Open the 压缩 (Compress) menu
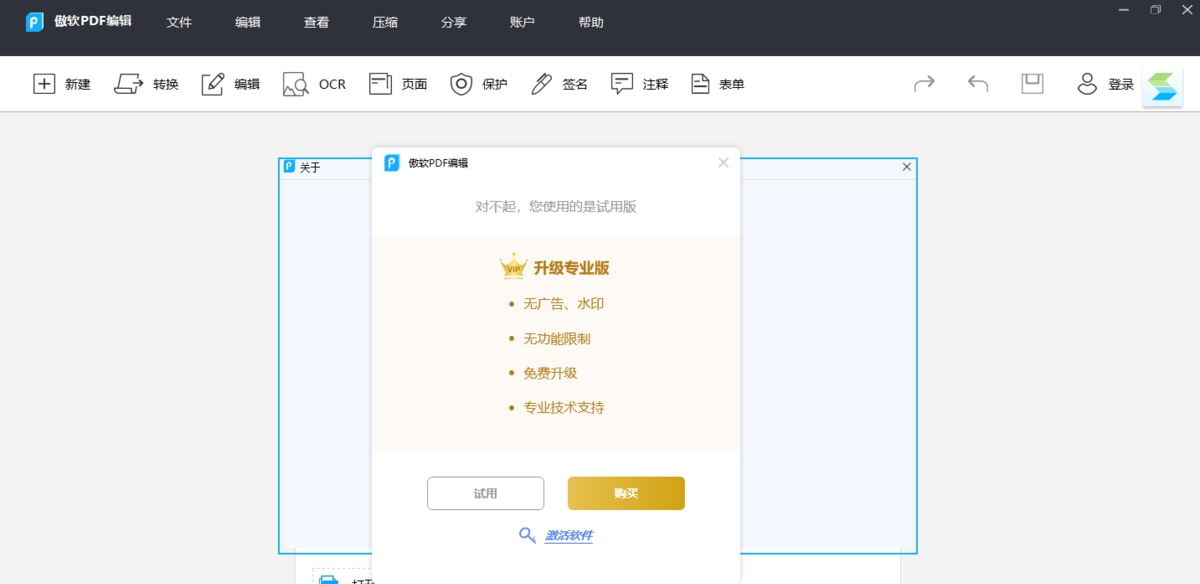Screen dimensions: 1200x584 (x=385, y=22)
